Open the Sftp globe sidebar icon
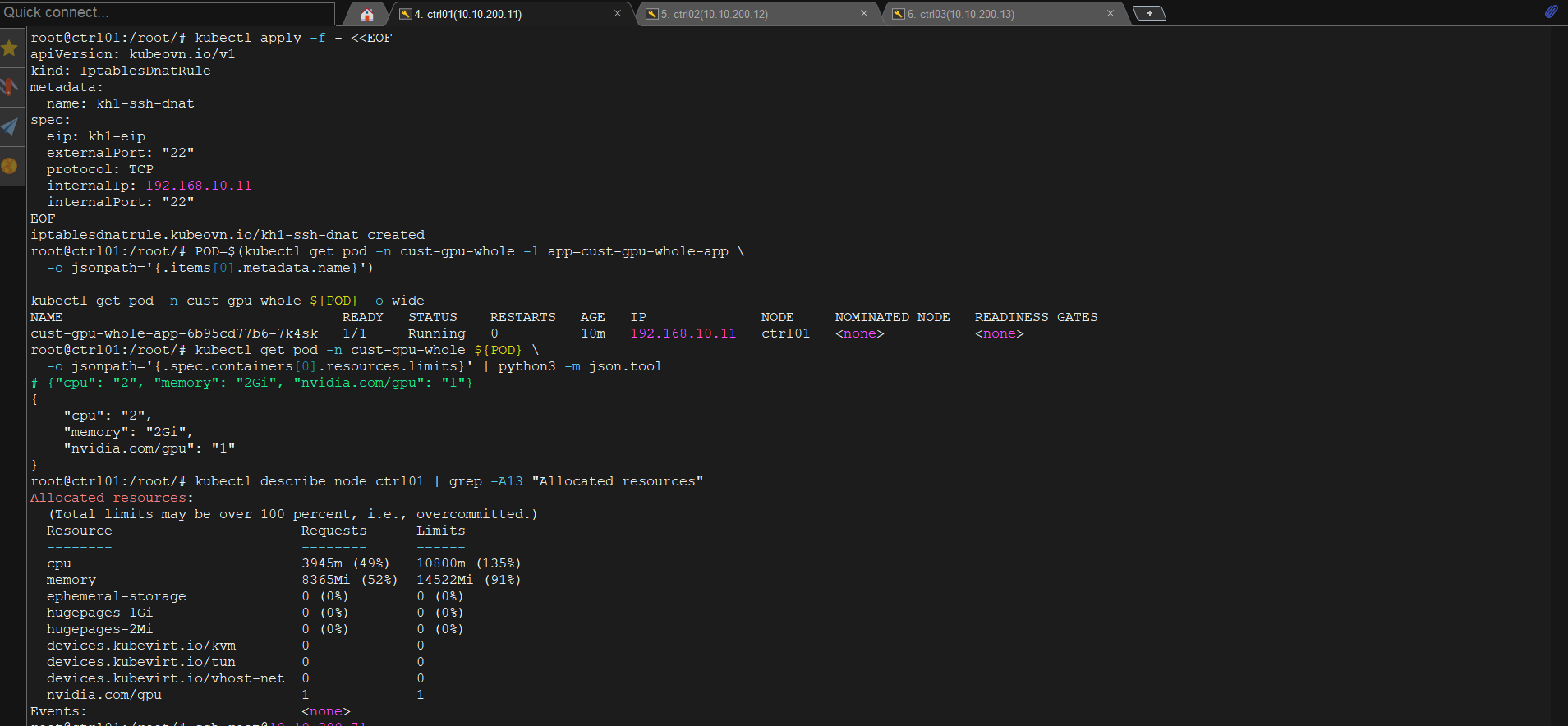Image resolution: width=1568 pixels, height=726 pixels. click(x=10, y=166)
